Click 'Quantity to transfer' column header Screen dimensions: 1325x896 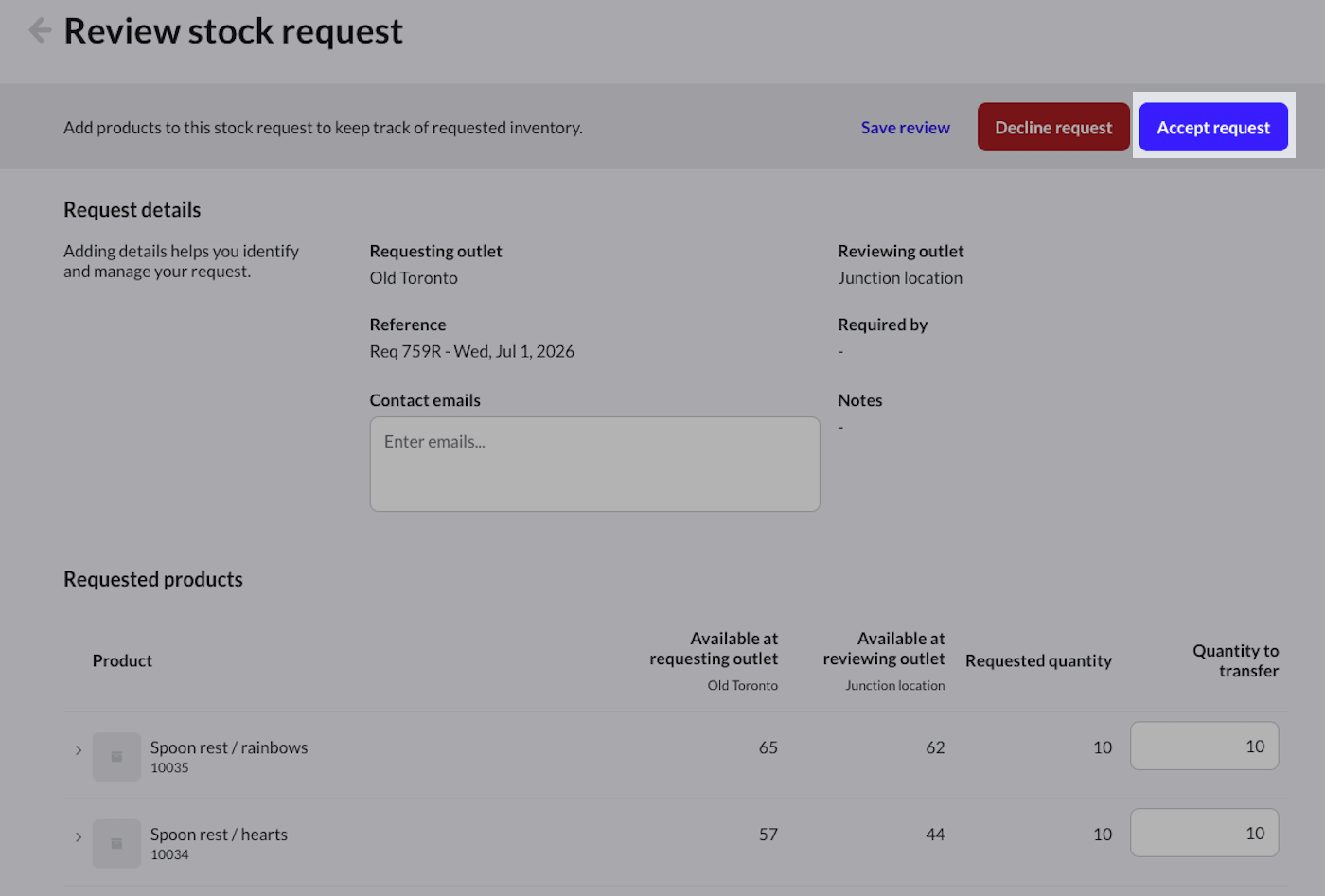[x=1235, y=660]
